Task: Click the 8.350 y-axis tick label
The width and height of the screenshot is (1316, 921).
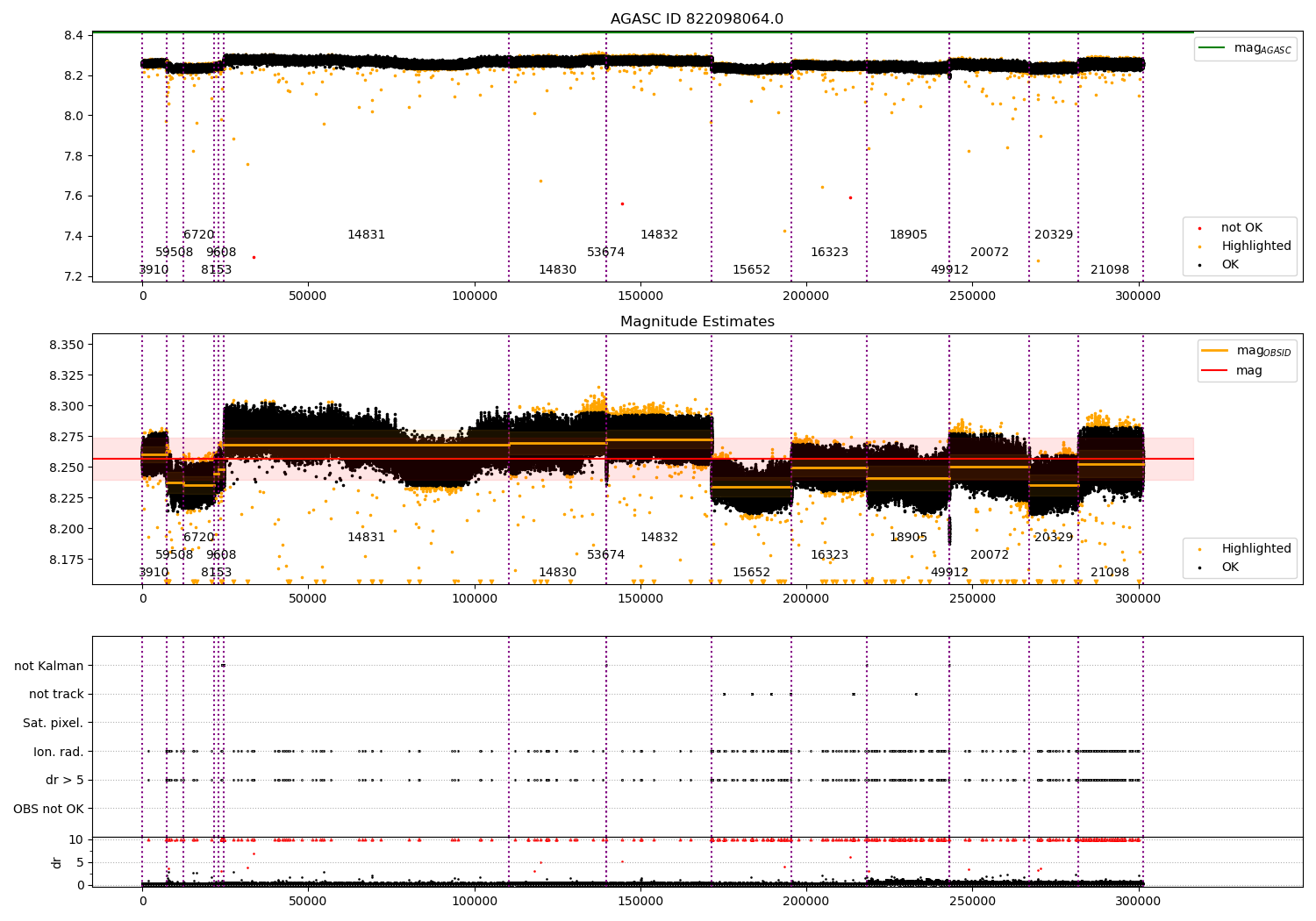Action: tap(66, 345)
